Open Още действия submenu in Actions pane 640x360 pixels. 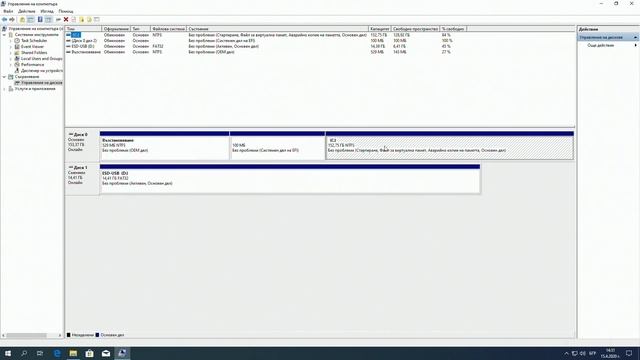(607, 45)
